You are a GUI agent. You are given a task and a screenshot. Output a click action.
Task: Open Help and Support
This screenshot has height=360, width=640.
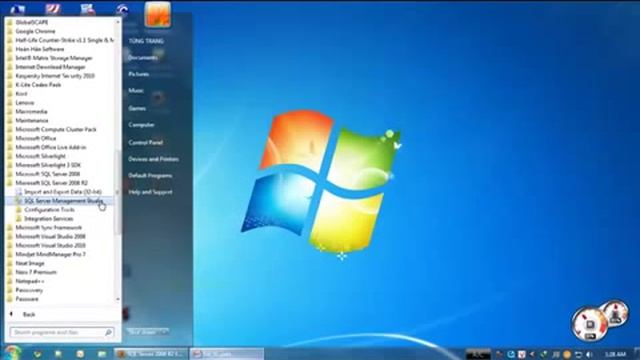(150, 192)
